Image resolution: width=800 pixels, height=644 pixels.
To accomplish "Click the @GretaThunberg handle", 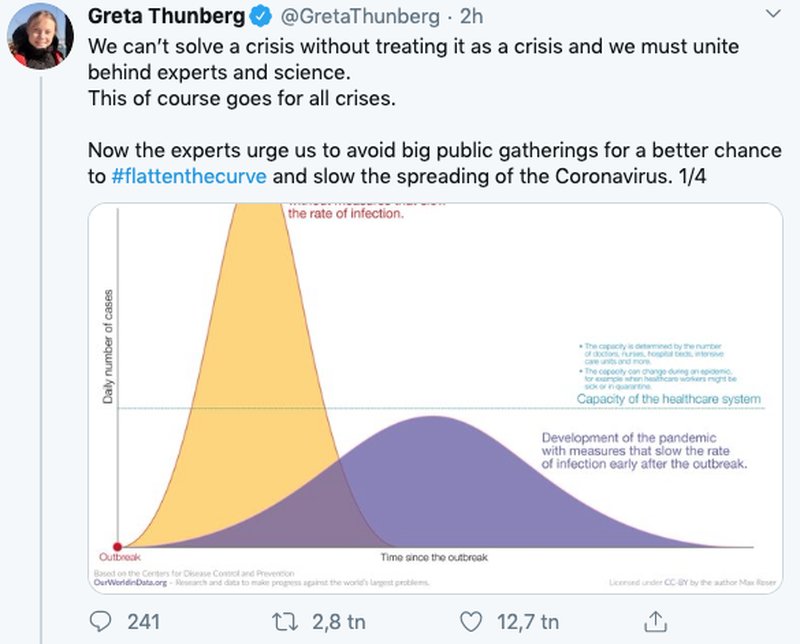I will pos(360,17).
